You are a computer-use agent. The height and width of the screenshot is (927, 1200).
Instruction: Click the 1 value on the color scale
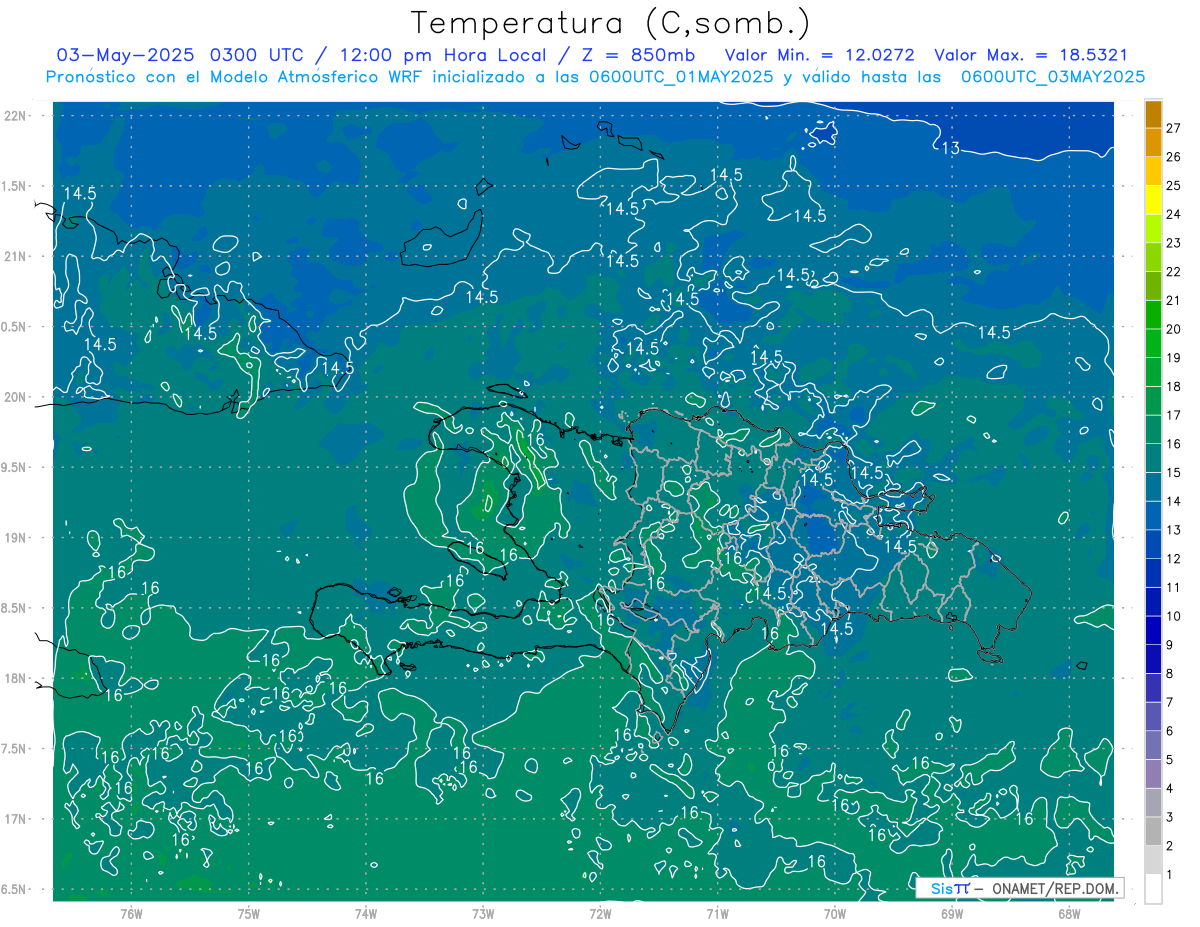pyautogui.click(x=1169, y=875)
